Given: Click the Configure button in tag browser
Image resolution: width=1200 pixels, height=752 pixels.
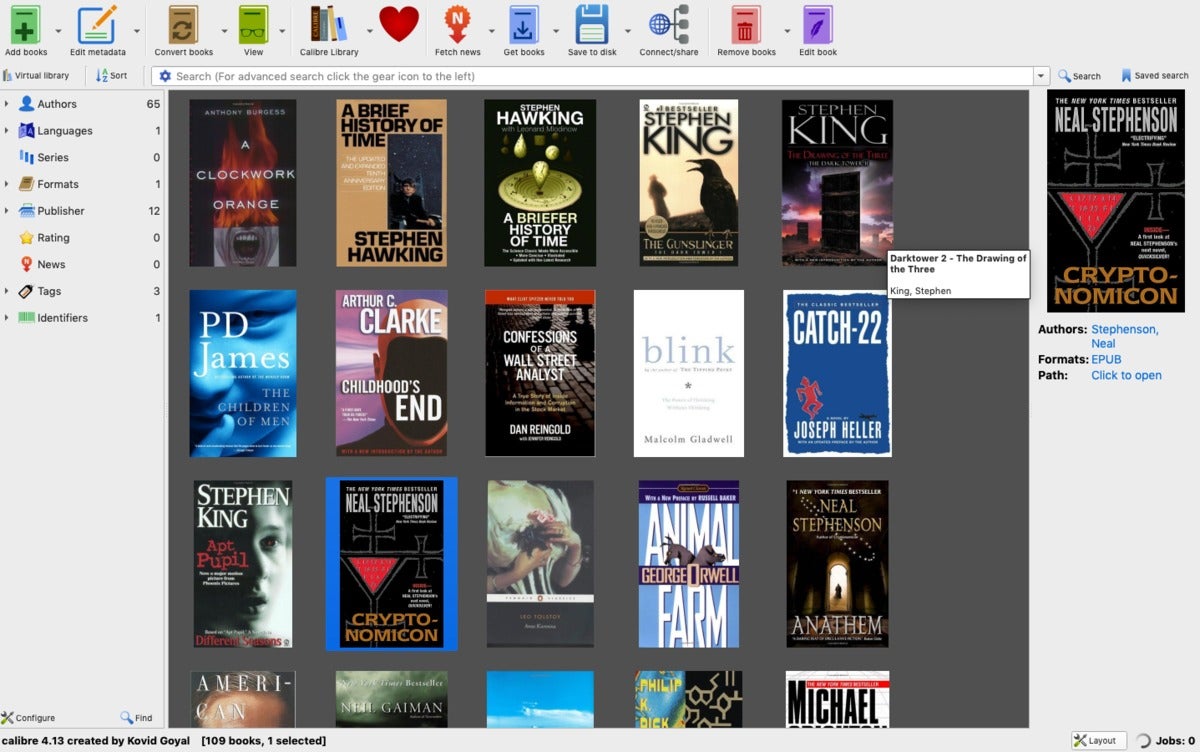Looking at the screenshot, I should tap(28, 718).
